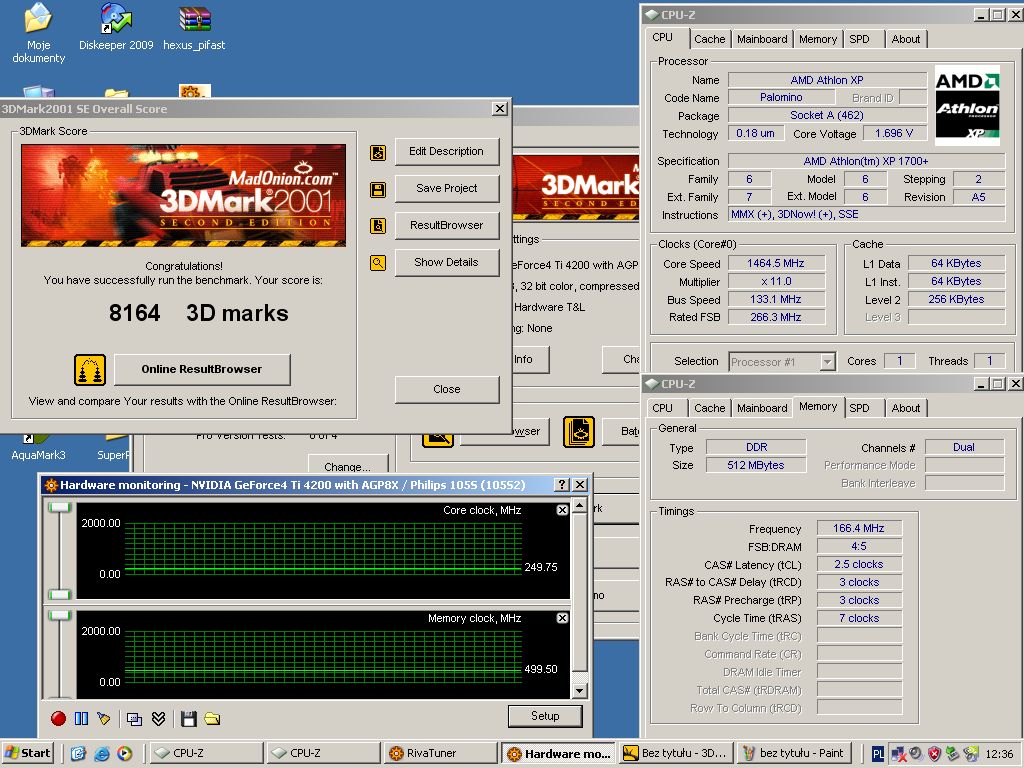The width and height of the screenshot is (1024, 768).
Task: Click the help question mark in Hardware monitoring title
Action: point(562,485)
